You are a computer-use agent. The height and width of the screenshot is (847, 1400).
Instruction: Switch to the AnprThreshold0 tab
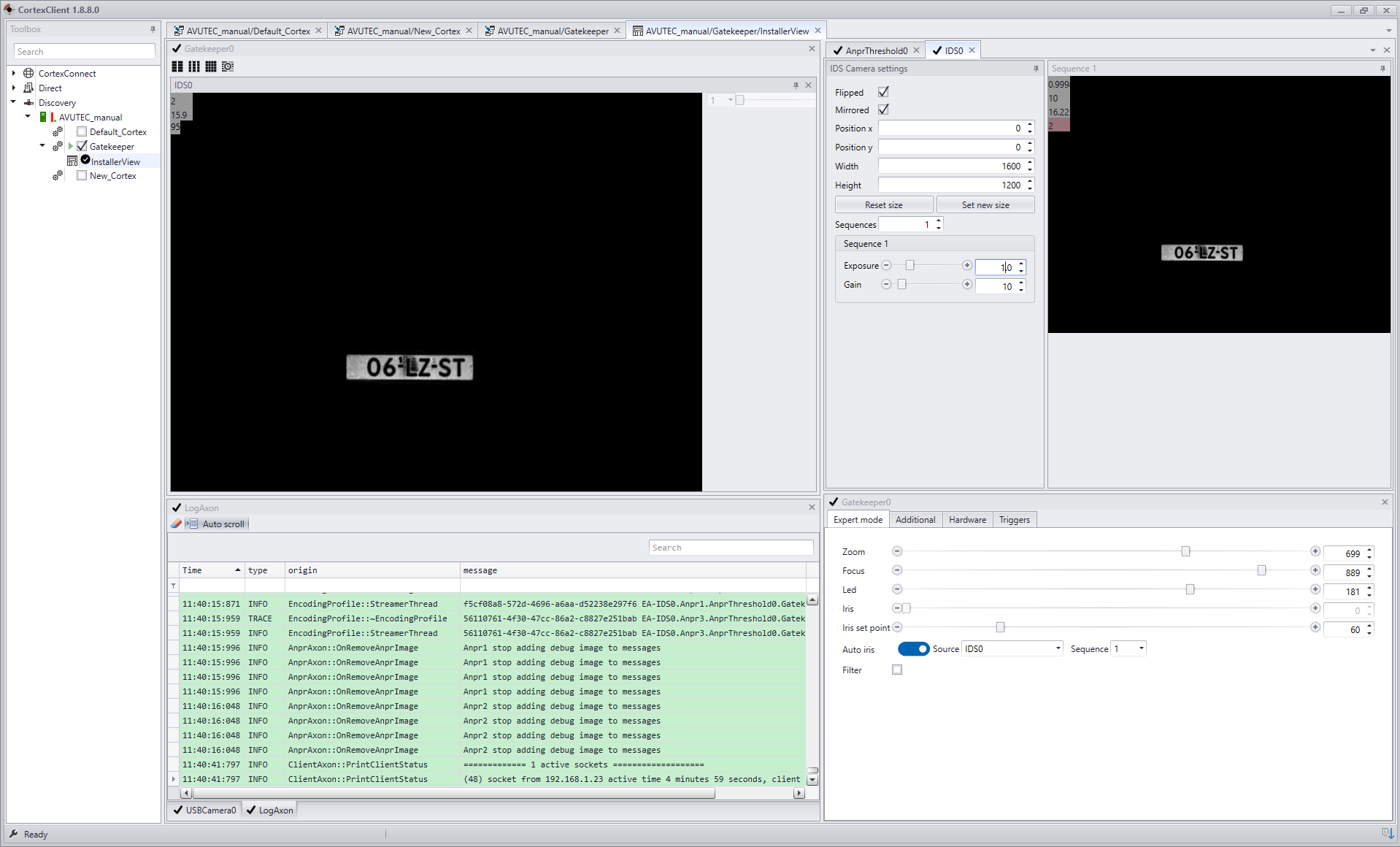tap(877, 50)
